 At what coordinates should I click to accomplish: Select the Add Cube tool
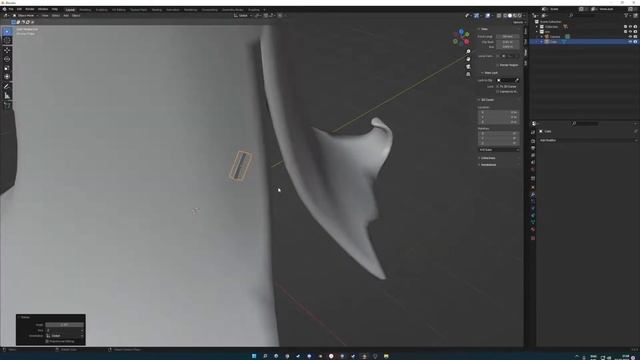pyautogui.click(x=7, y=105)
